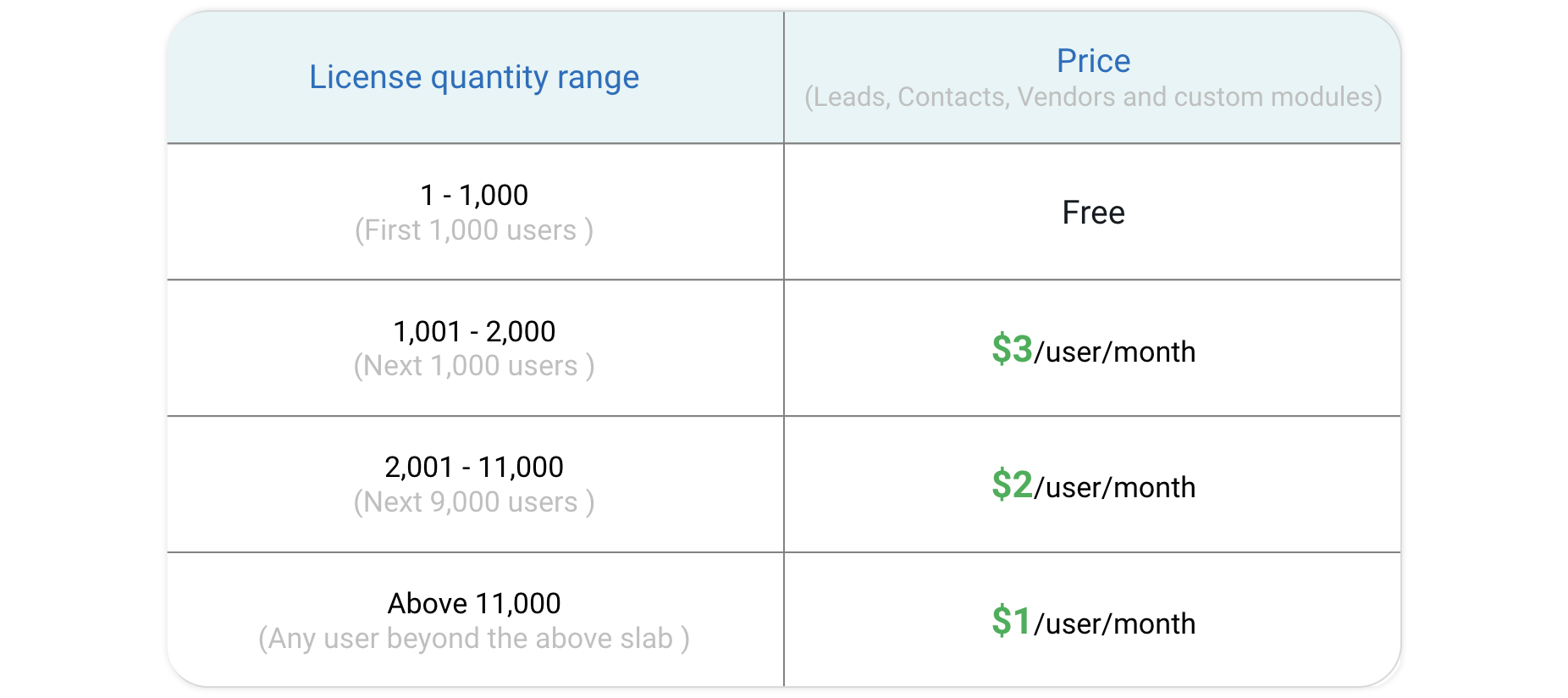
Task: Select the '1 - 1,000' range text
Action: (x=473, y=196)
